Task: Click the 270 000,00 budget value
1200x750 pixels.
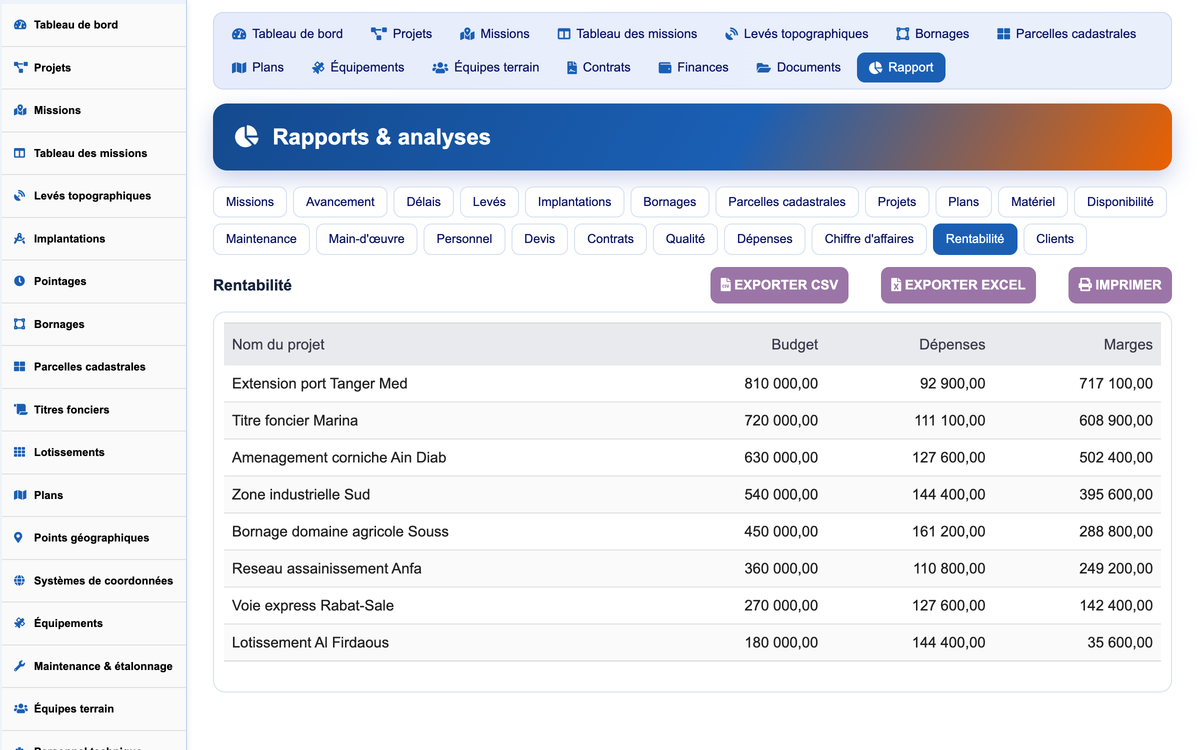Action: [x=781, y=605]
